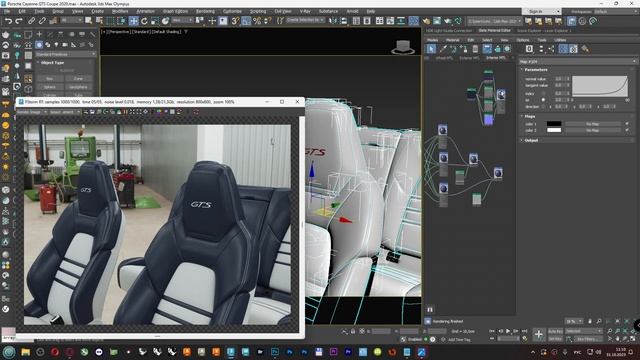Open the selection filter dropdown
Image resolution: width=640 pixels, height=360 pixels.
point(71,20)
